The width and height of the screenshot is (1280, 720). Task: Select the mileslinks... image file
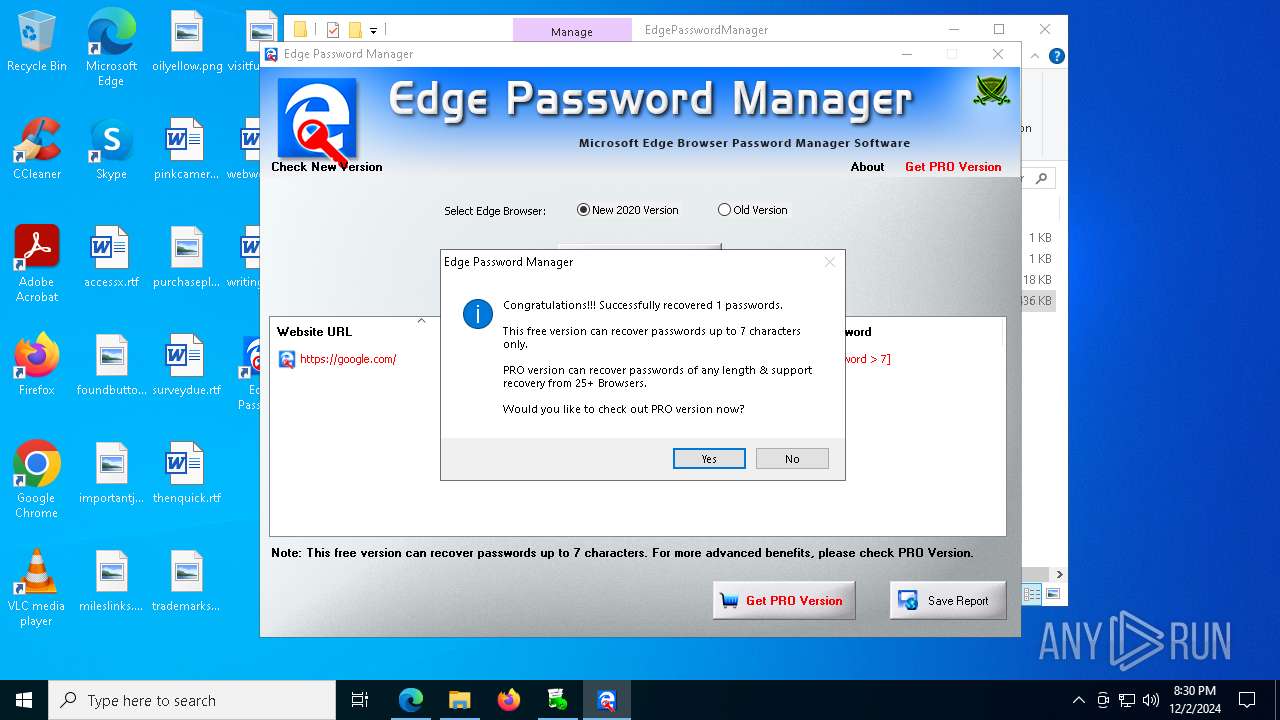click(x=111, y=581)
